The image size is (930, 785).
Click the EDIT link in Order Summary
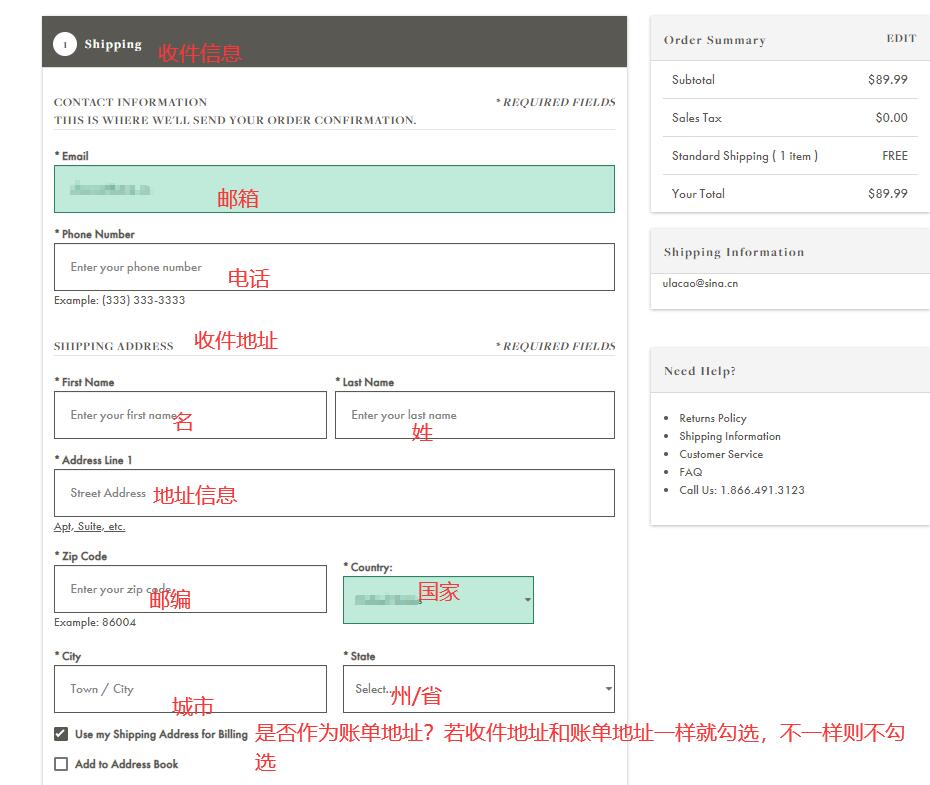[900, 39]
